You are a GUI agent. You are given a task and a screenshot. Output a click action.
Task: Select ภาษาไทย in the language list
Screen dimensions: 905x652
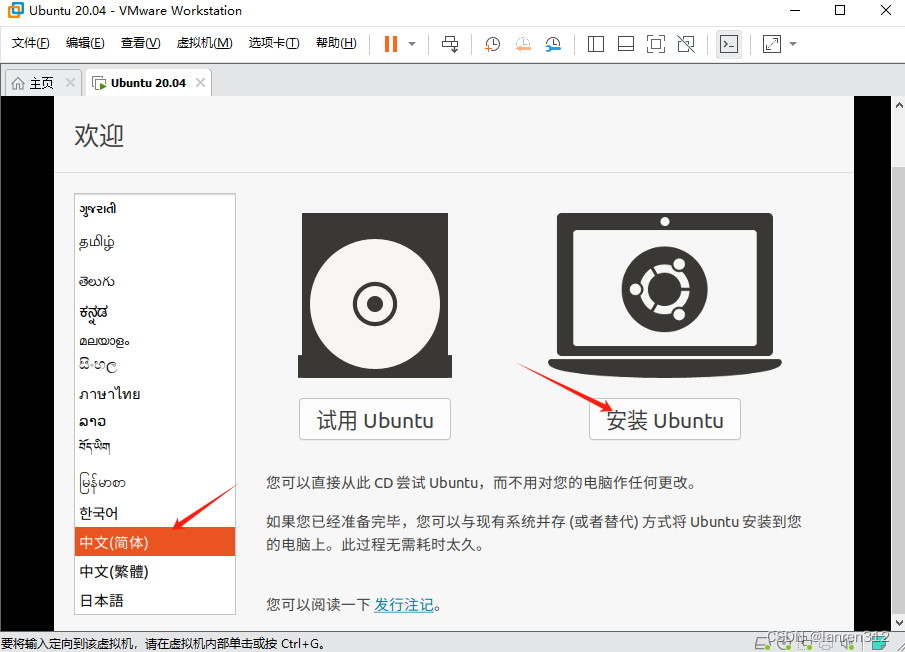(155, 394)
